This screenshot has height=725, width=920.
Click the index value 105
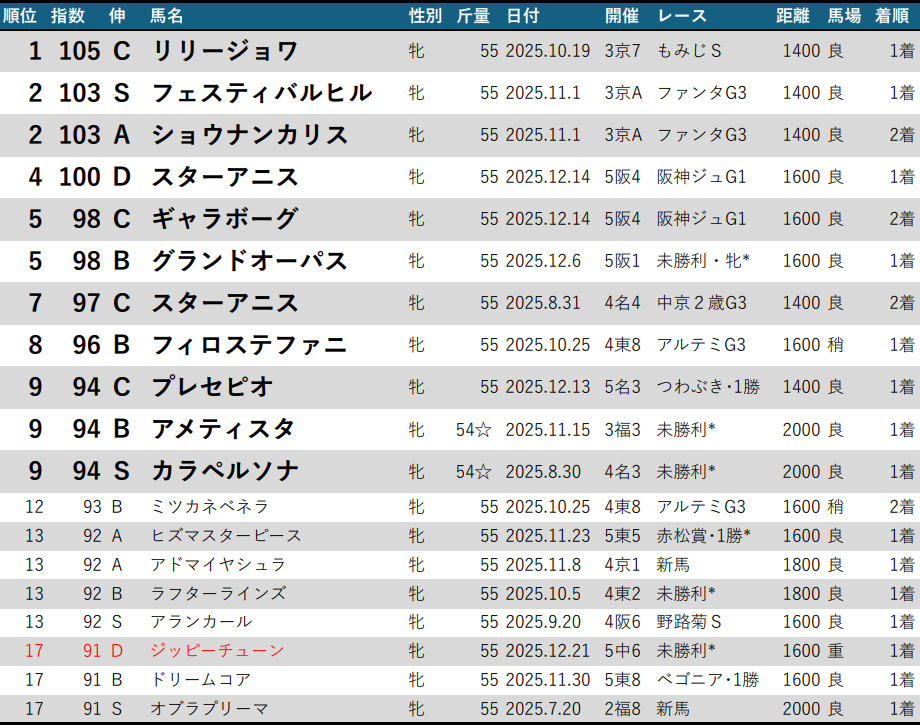(x=80, y=51)
